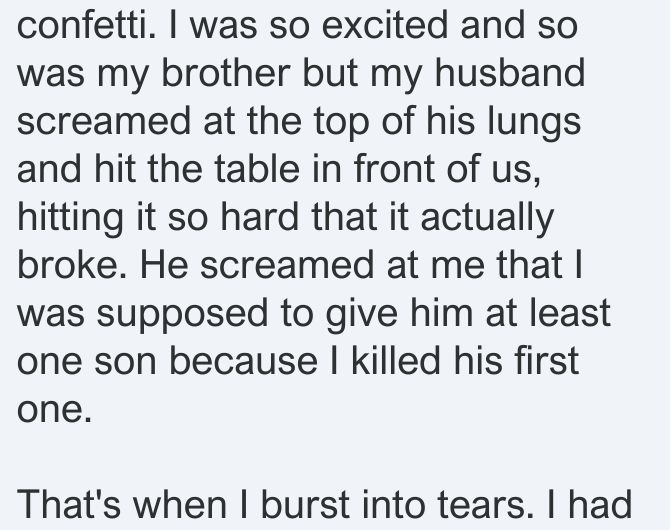This screenshot has width=670, height=530.
Task: Click the word "because" in the paragraph
Action: (x=244, y=361)
